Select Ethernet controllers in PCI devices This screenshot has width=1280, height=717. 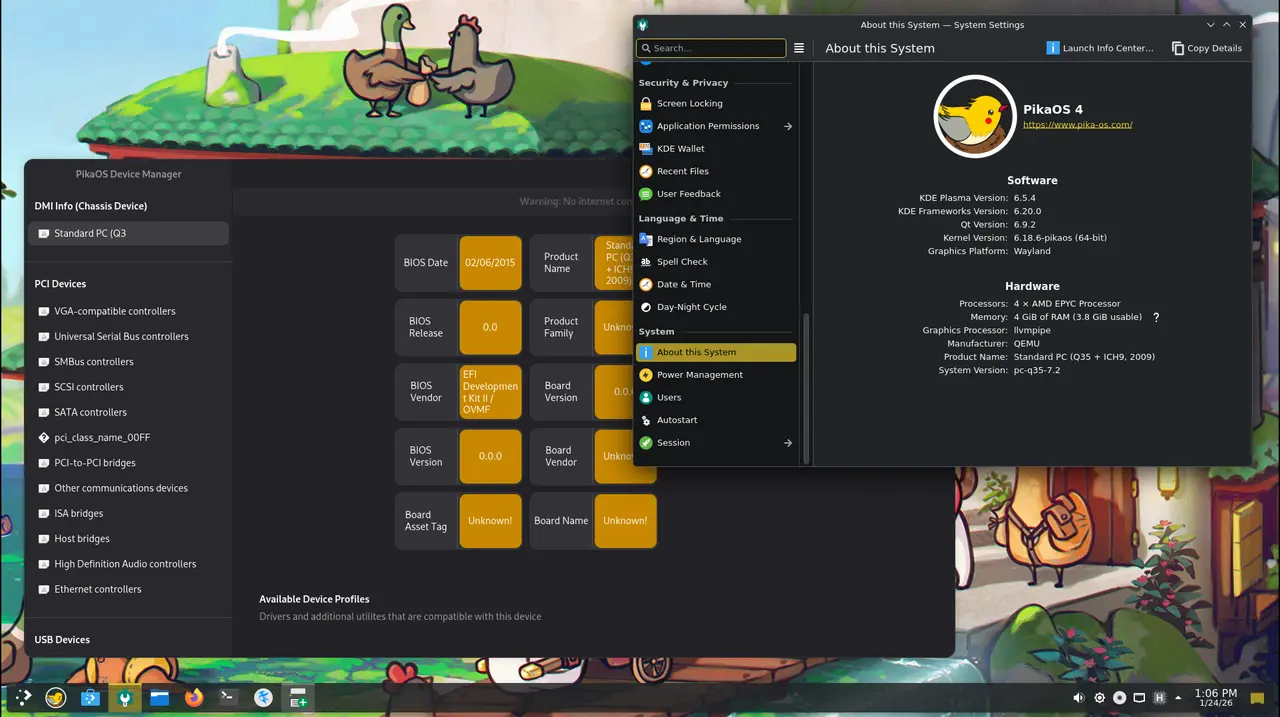coord(98,589)
